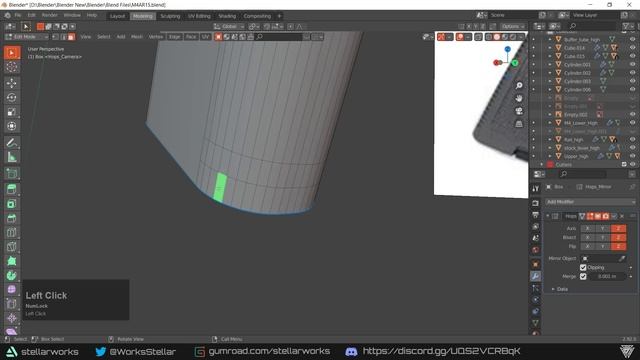Select the Annotate tool
This screenshot has width=640, height=360.
click(x=12, y=142)
